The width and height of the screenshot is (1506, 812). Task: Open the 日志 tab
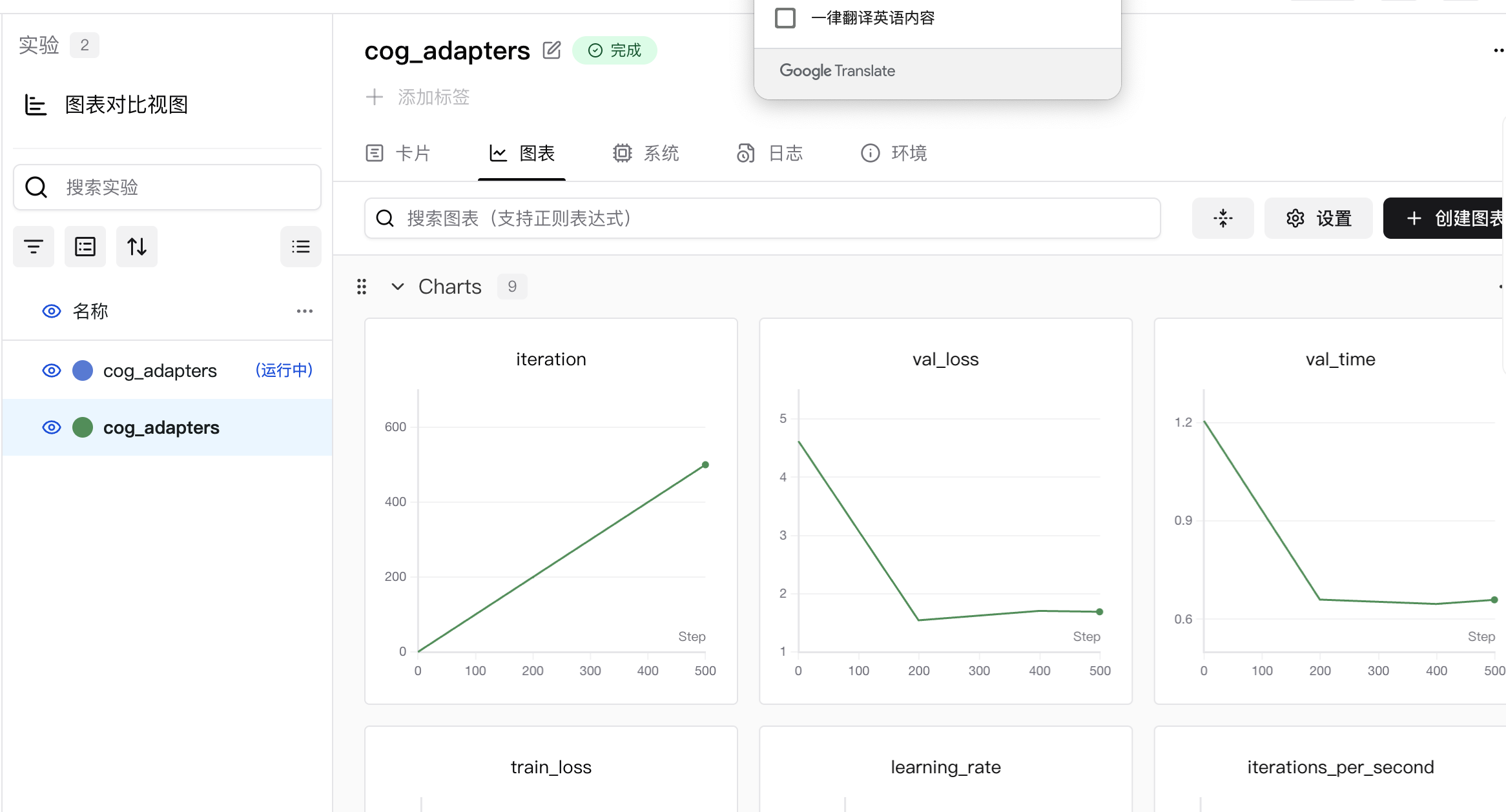click(770, 153)
